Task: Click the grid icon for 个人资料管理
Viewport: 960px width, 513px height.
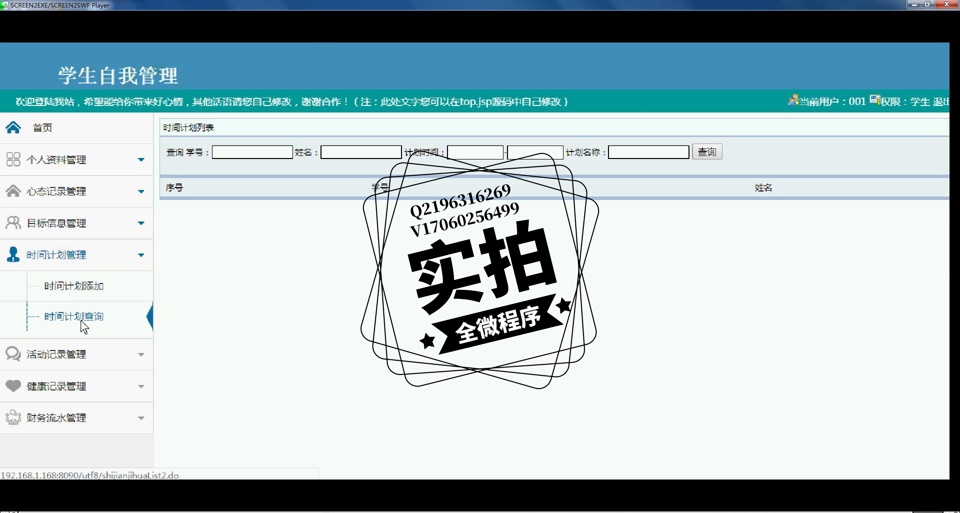Action: point(13,159)
